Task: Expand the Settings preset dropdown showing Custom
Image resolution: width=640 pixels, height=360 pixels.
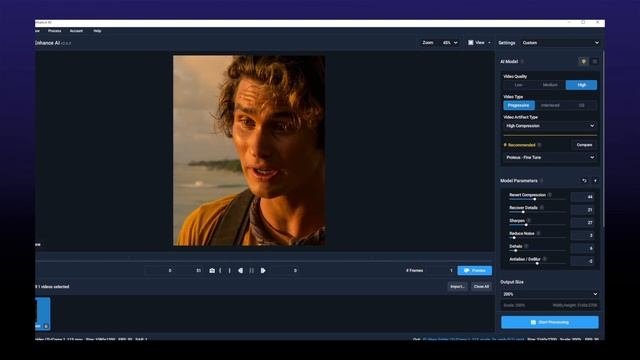Action: click(x=560, y=43)
